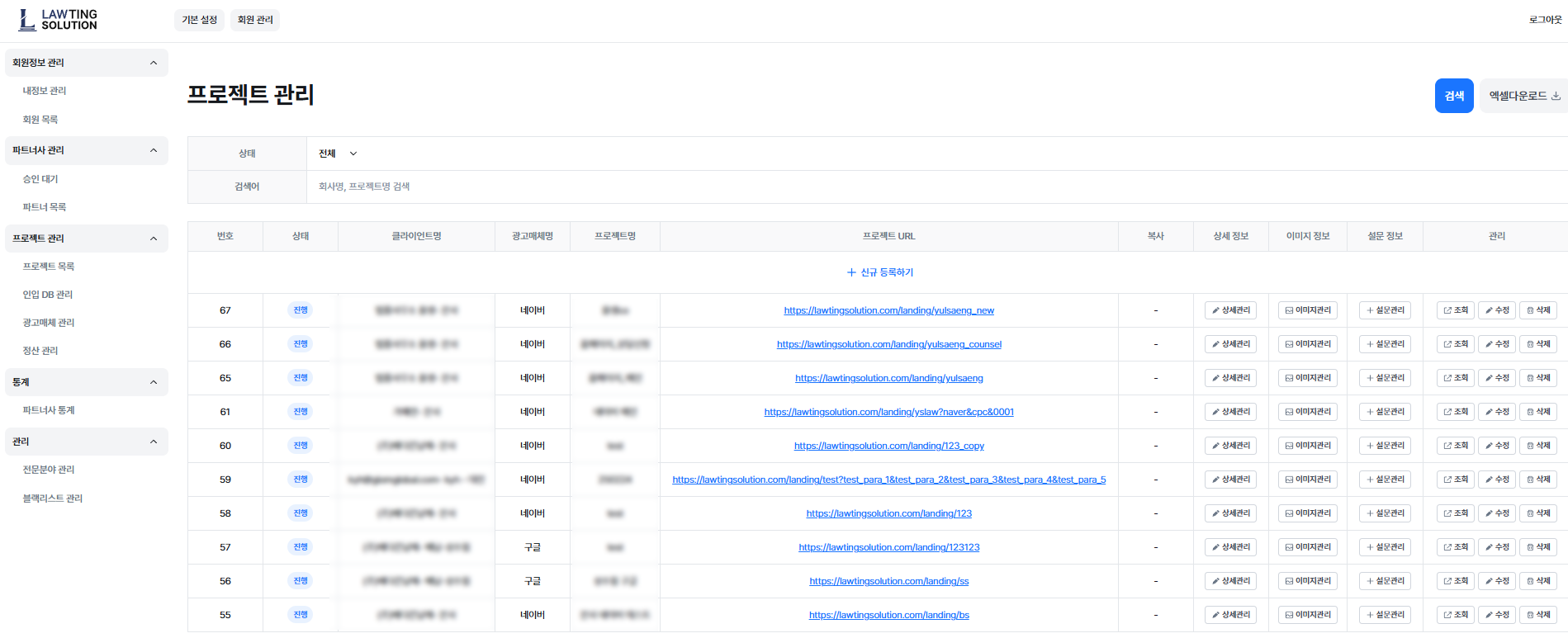This screenshot has height=638, width=1568.
Task: Open the 상태 전체 dropdown
Action: [338, 154]
